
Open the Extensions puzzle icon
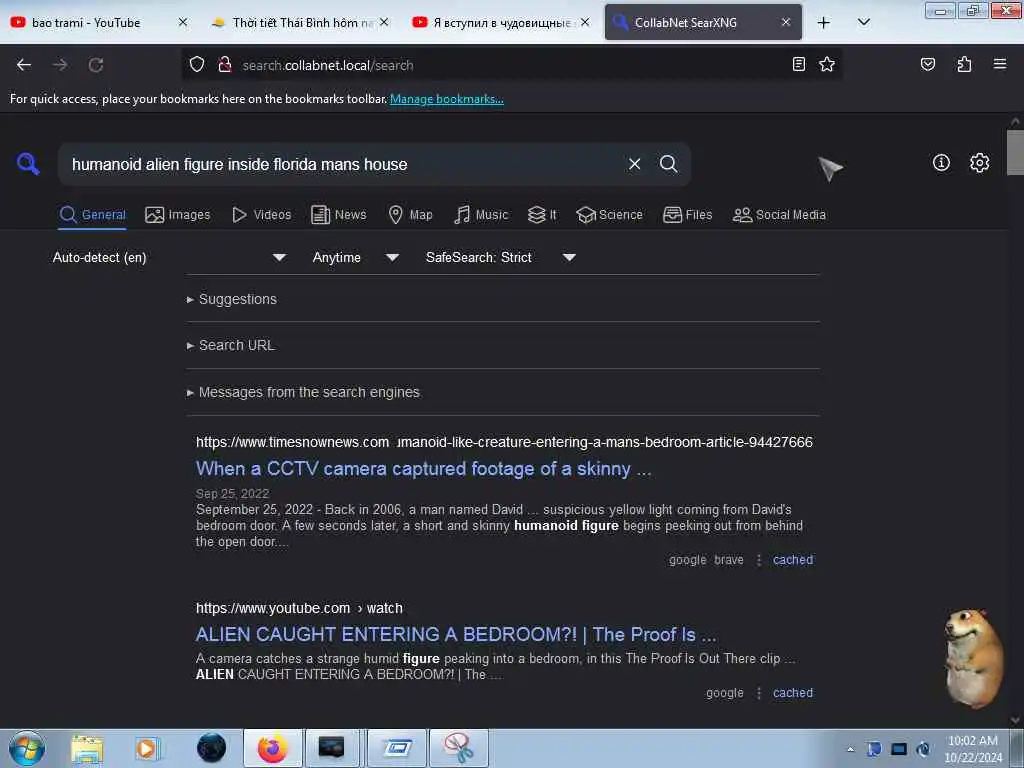click(x=964, y=64)
